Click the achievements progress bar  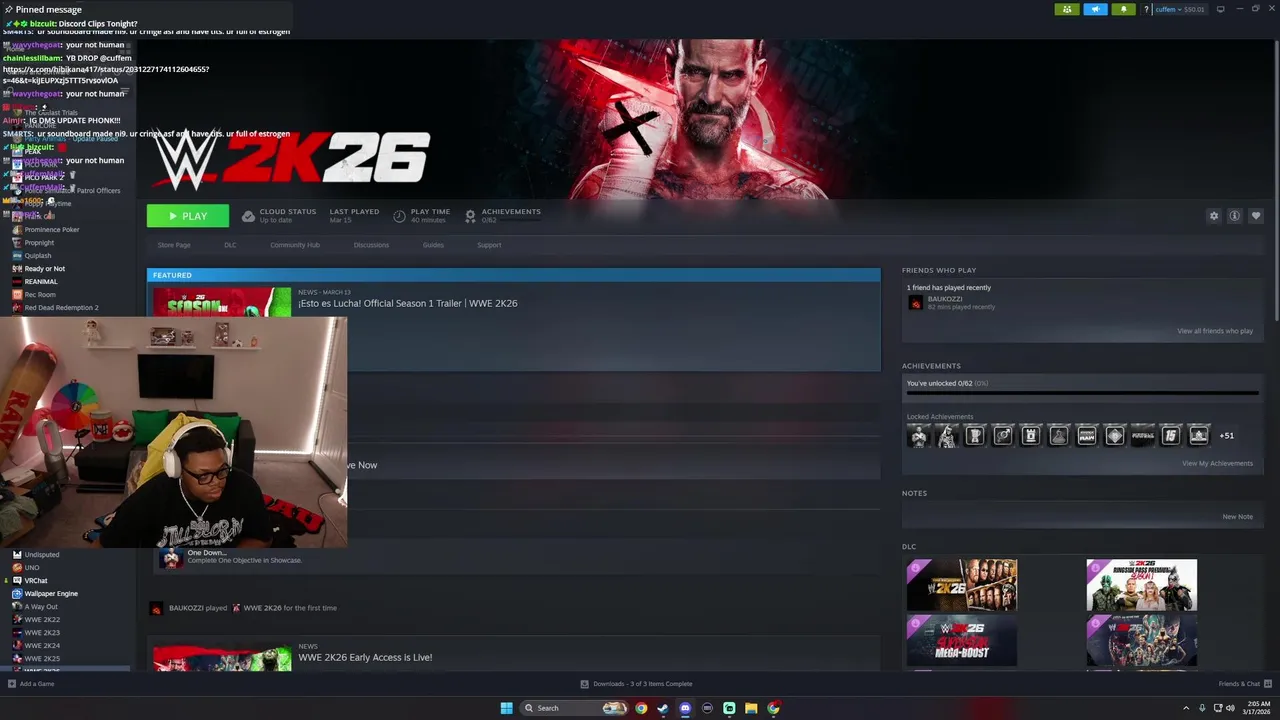(x=1083, y=393)
